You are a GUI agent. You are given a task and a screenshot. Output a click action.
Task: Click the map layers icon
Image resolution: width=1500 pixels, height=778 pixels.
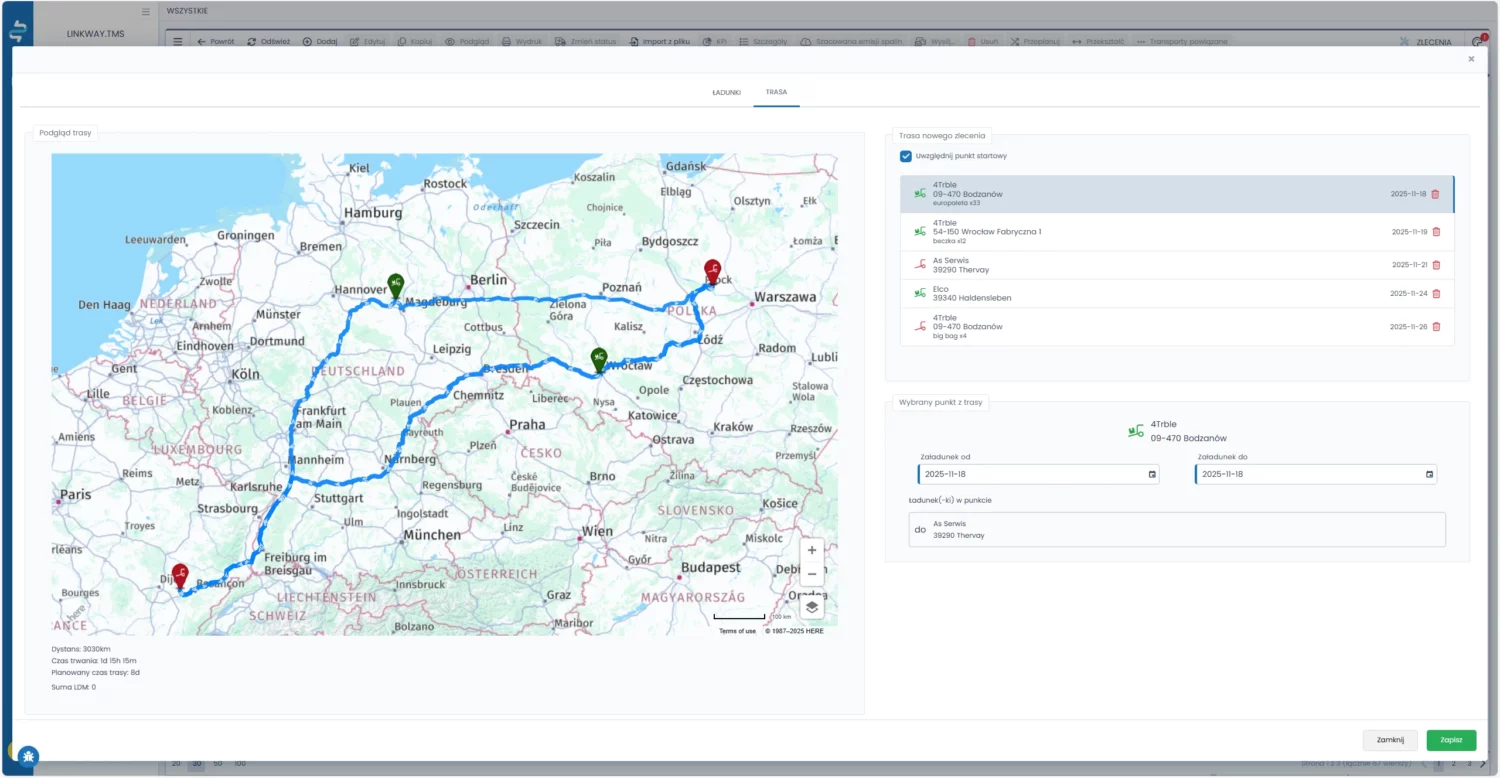[811, 606]
